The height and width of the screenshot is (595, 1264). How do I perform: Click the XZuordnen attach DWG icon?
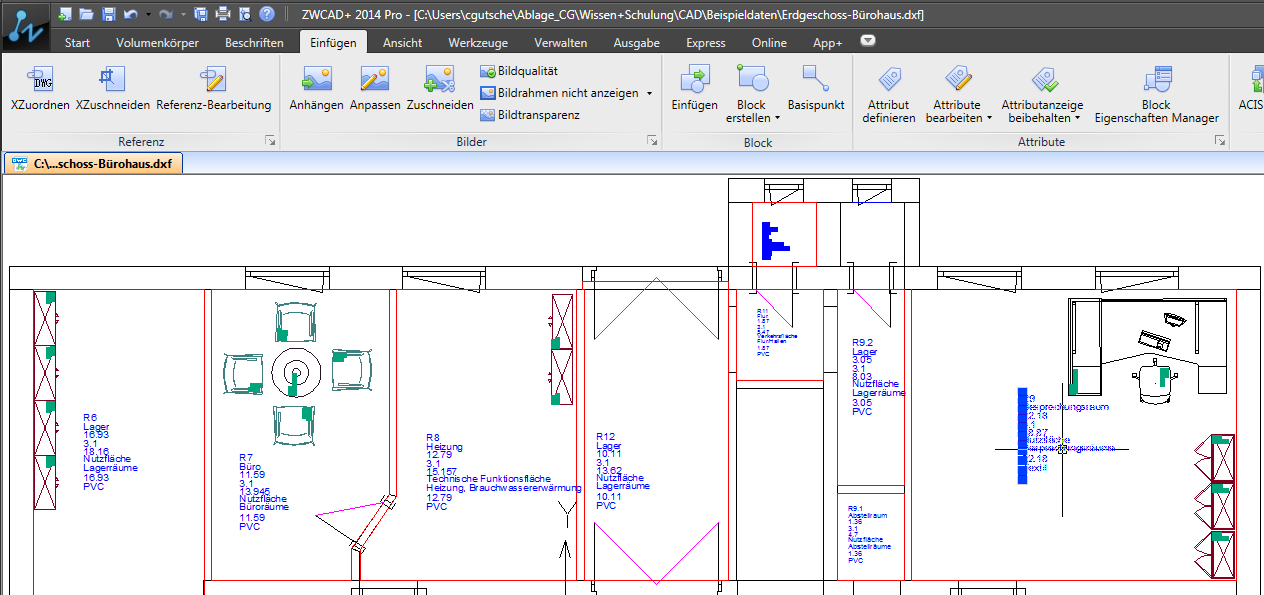pos(40,80)
